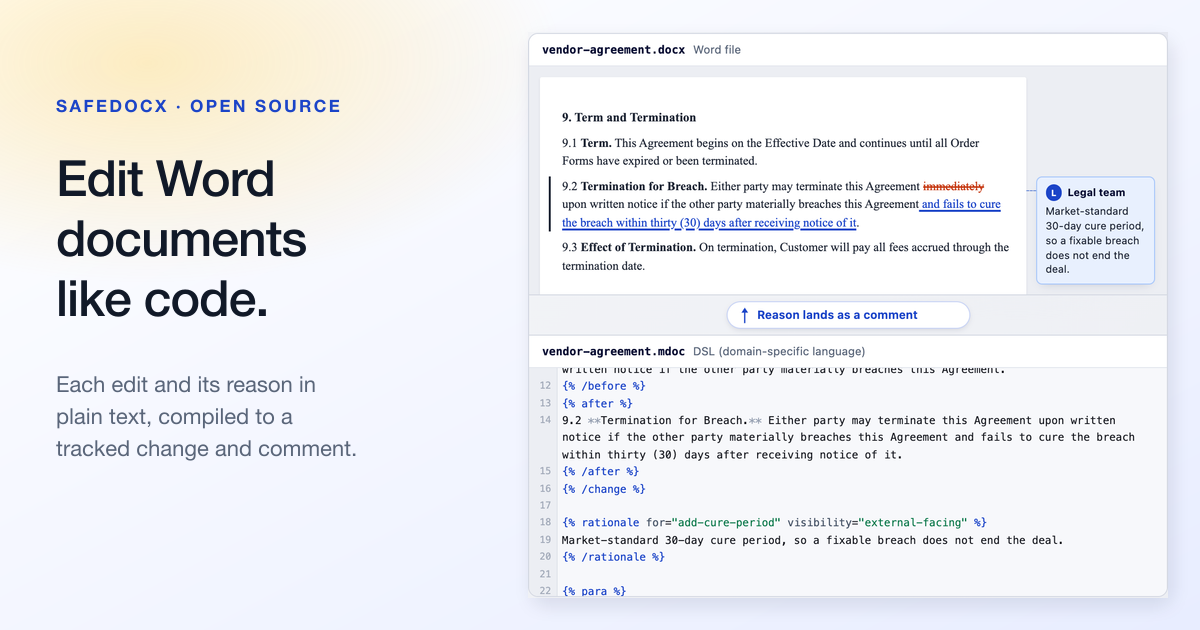Viewport: 1200px width, 630px height.
Task: Click the '9.1 Term.' clause label
Action: (x=586, y=143)
